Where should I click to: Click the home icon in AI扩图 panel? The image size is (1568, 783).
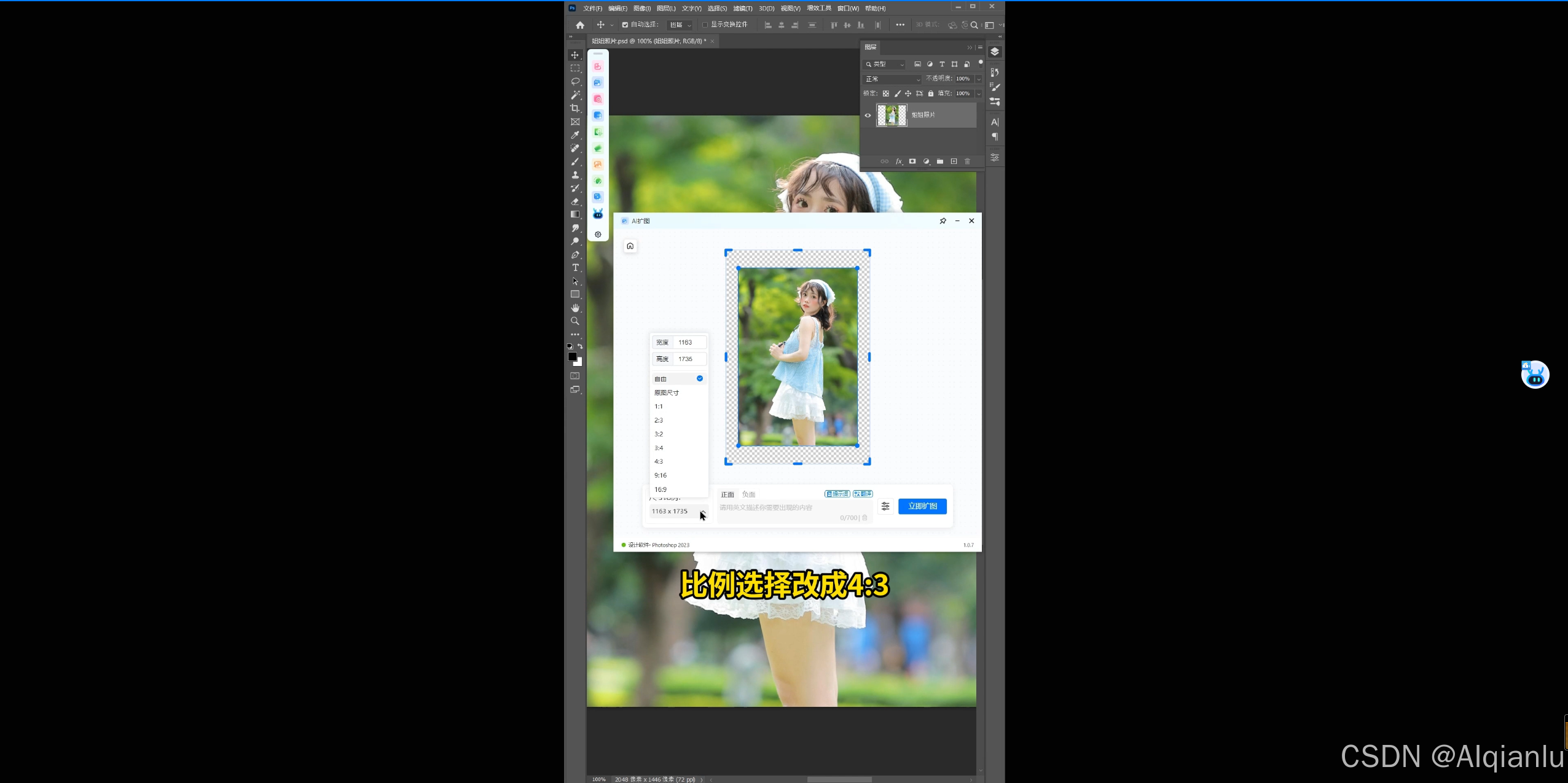pos(630,246)
